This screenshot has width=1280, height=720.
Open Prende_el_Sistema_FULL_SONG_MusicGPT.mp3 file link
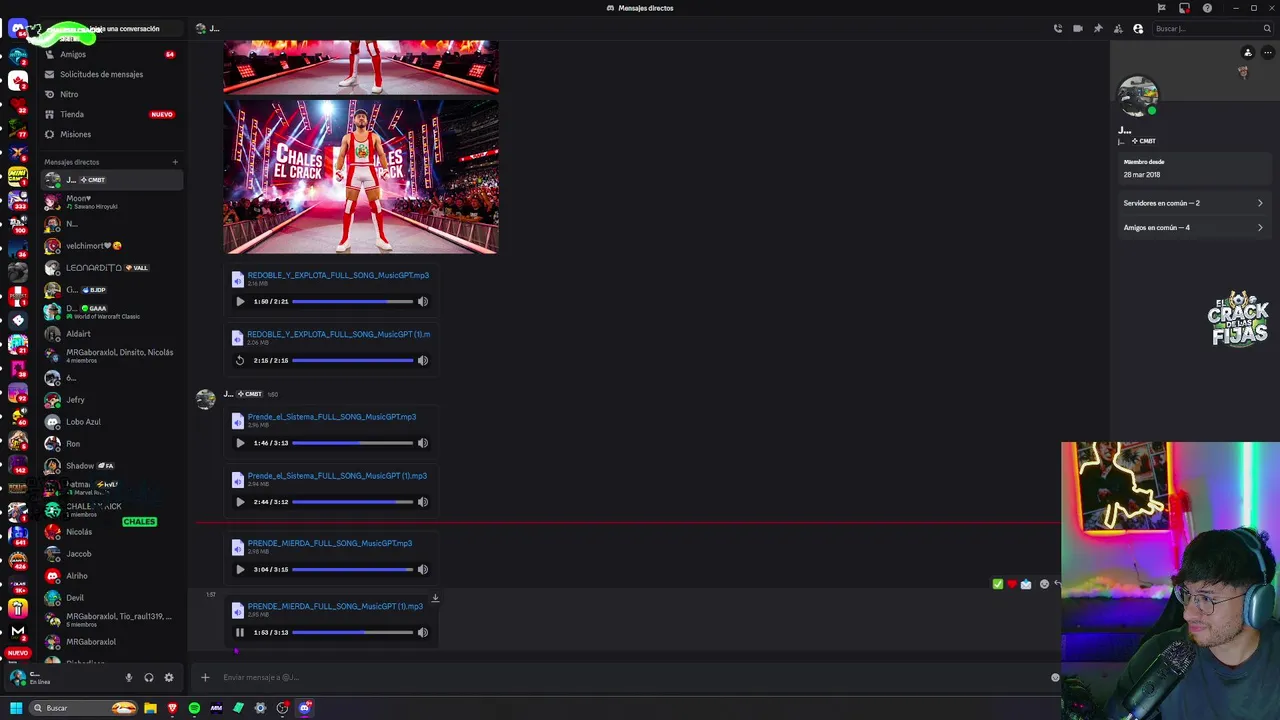332,417
